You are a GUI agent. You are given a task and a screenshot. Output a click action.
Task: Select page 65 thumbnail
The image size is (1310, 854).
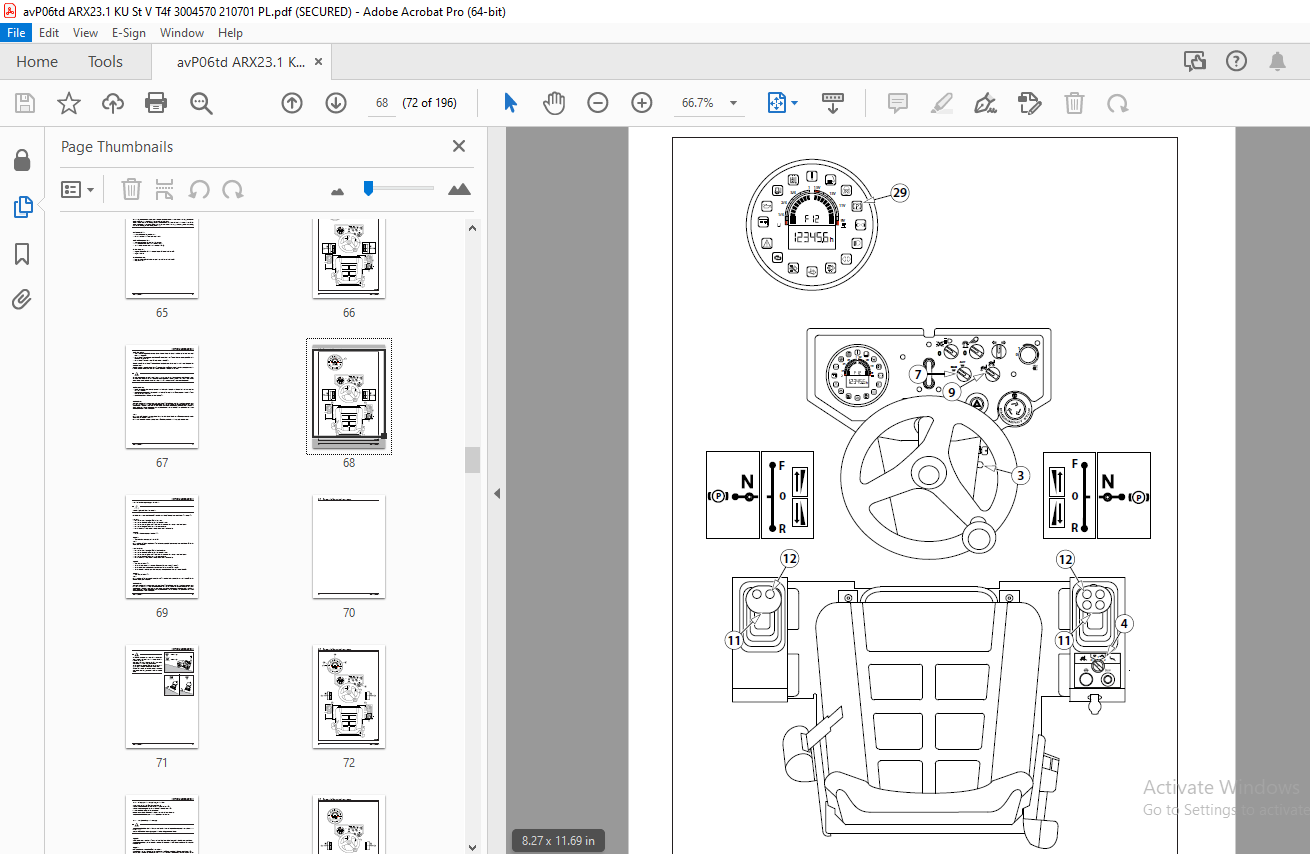[x=162, y=258]
